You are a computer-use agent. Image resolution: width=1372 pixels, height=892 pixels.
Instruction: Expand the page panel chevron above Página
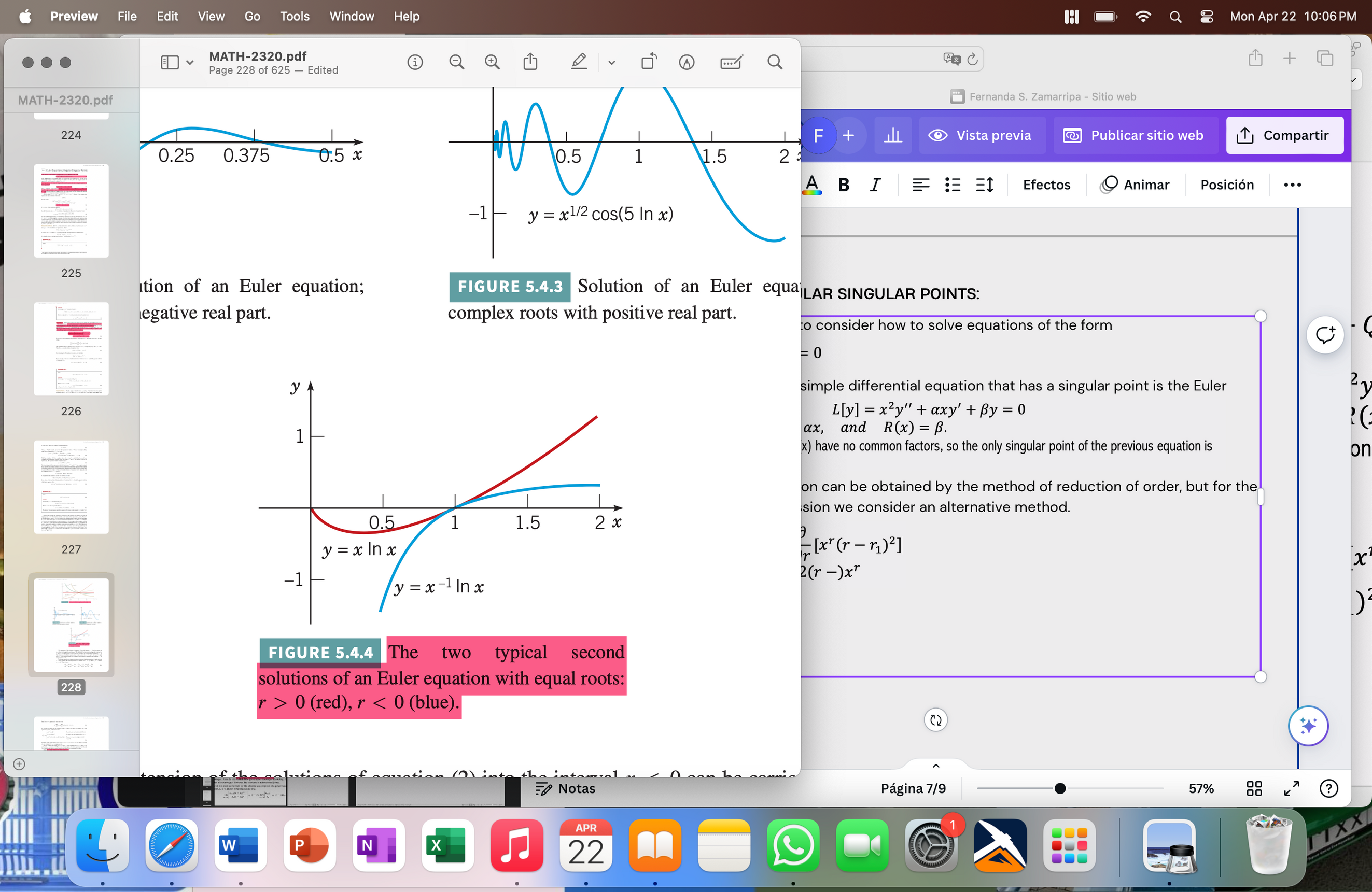(x=935, y=766)
